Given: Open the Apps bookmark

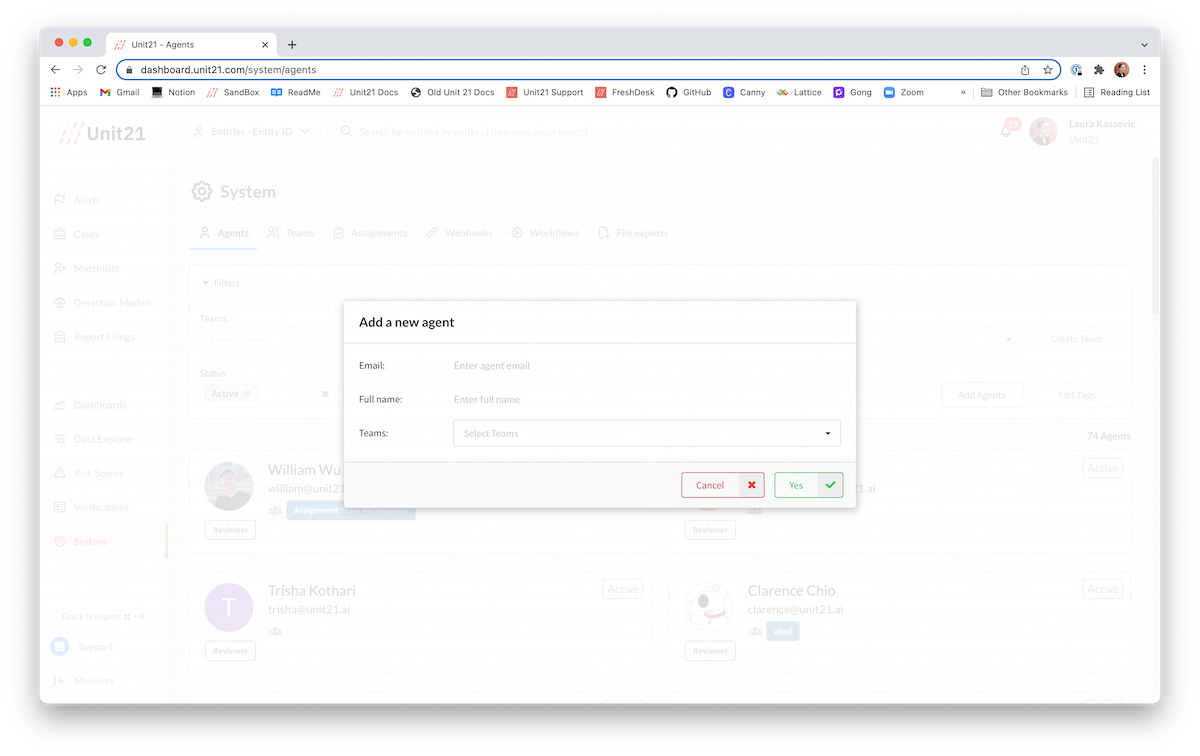Looking at the screenshot, I should click(69, 92).
